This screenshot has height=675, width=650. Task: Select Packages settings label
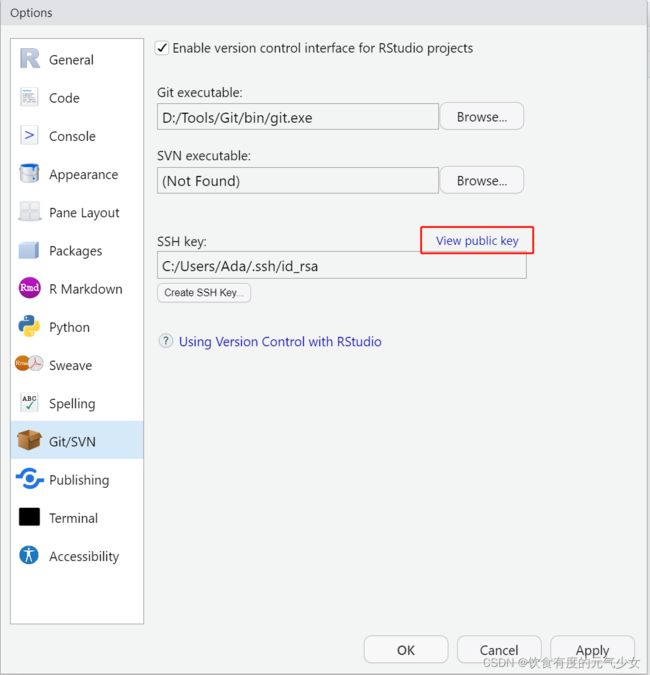[x=76, y=251]
